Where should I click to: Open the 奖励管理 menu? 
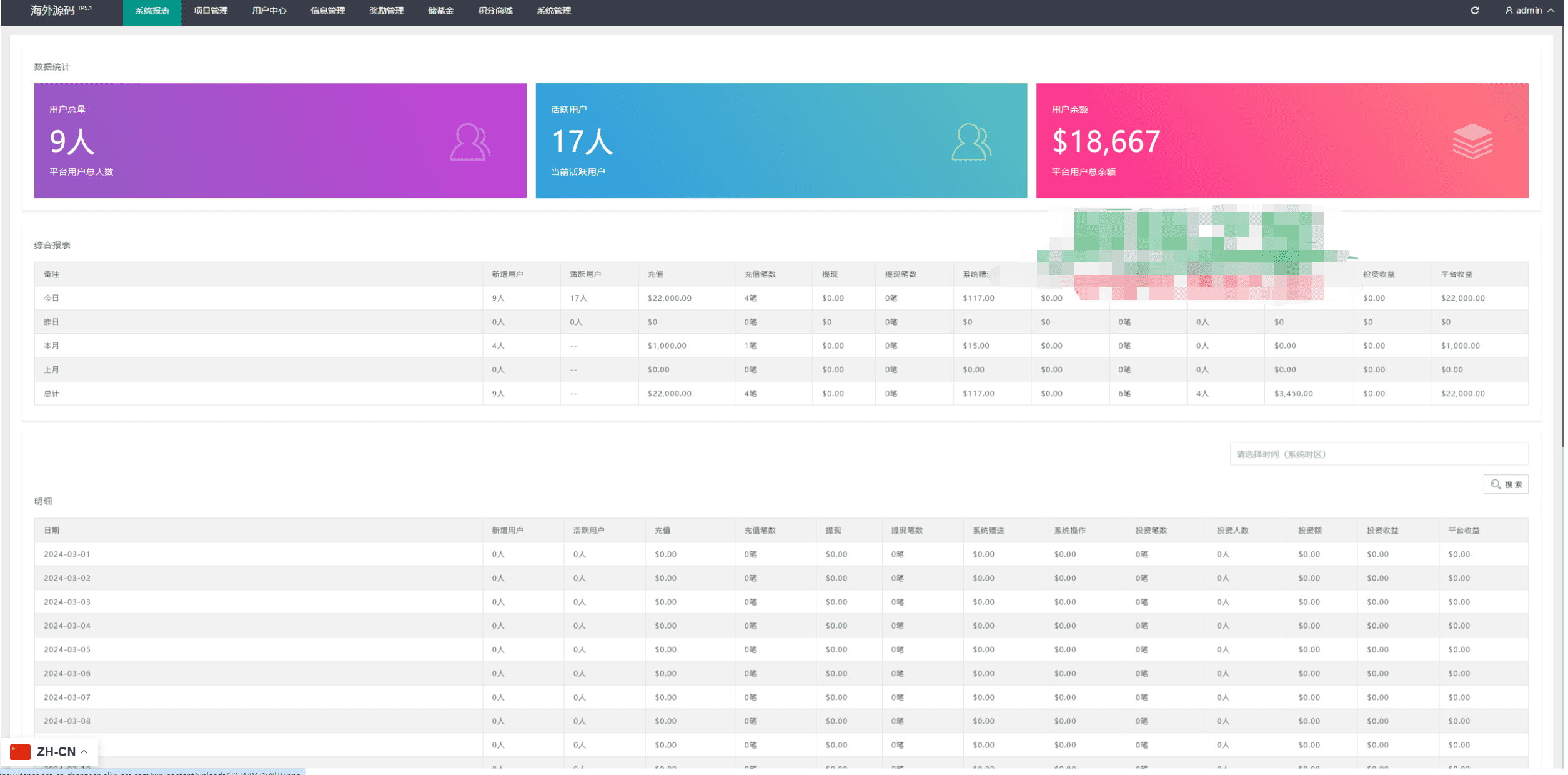click(x=386, y=11)
